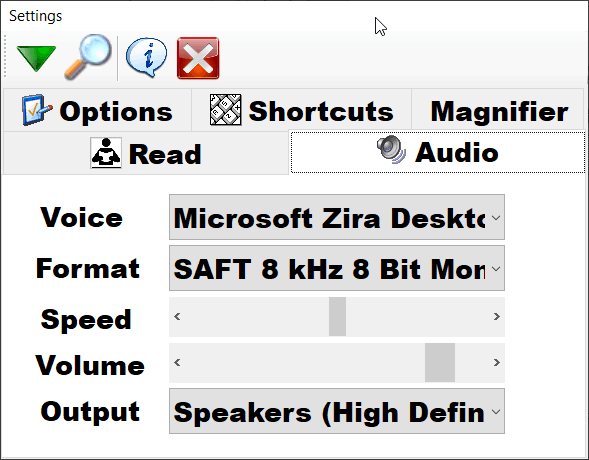The height and width of the screenshot is (460, 589).
Task: Select the Magnifier tab
Action: [498, 110]
